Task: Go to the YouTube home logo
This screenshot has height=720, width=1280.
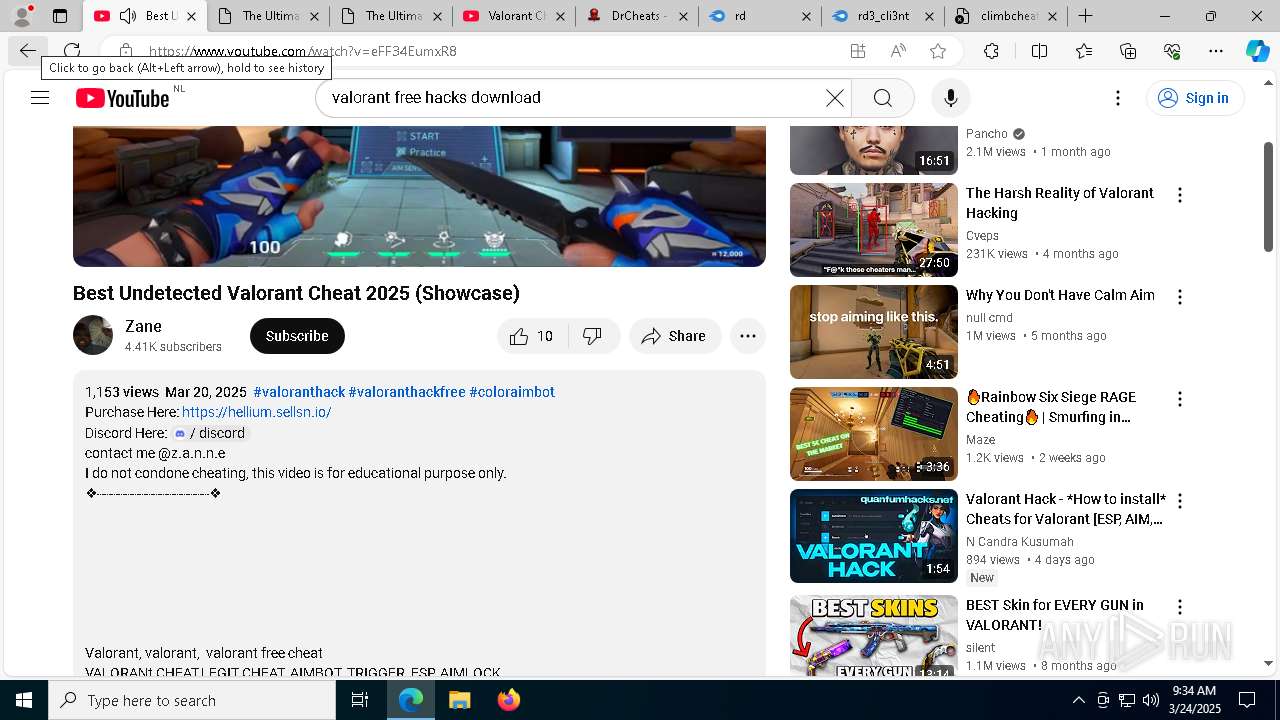Action: click(123, 98)
